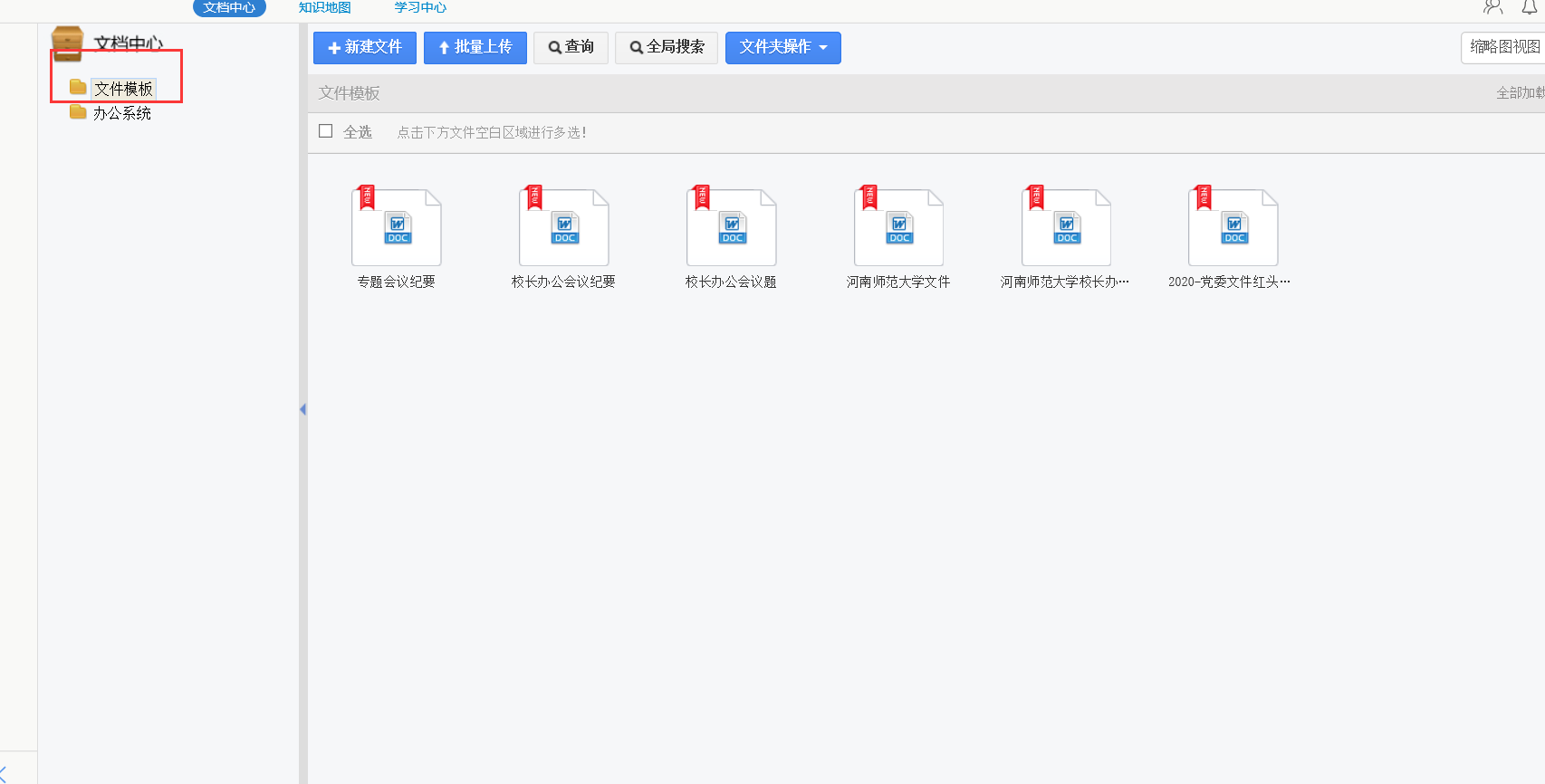Viewport: 1545px width, 784px height.
Task: Open the 河南师范大学文件 document icon
Action: pyautogui.click(x=898, y=227)
